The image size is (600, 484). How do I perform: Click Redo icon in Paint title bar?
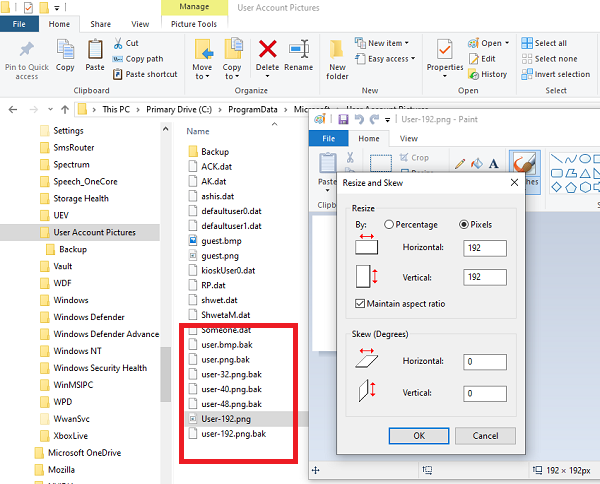tap(374, 119)
